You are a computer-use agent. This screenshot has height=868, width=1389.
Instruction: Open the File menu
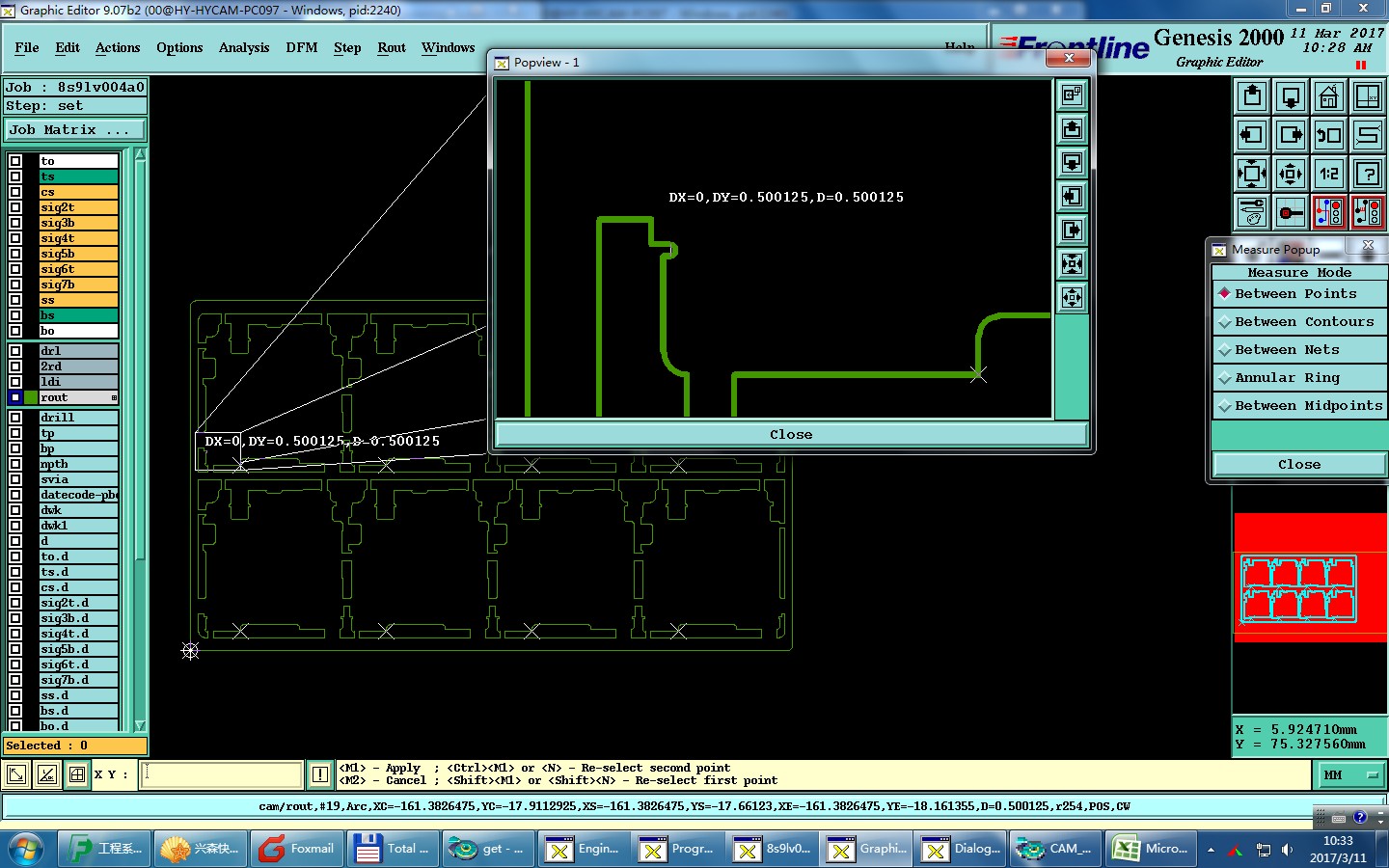(27, 48)
